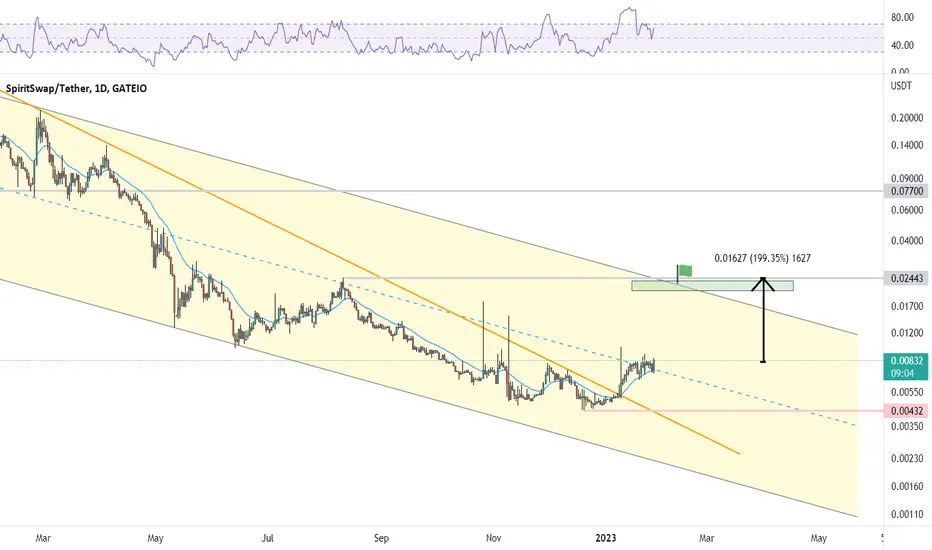Image resolution: width=932 pixels, height=550 pixels.
Task: Click the 0.20000 price axis value
Action: (x=907, y=118)
